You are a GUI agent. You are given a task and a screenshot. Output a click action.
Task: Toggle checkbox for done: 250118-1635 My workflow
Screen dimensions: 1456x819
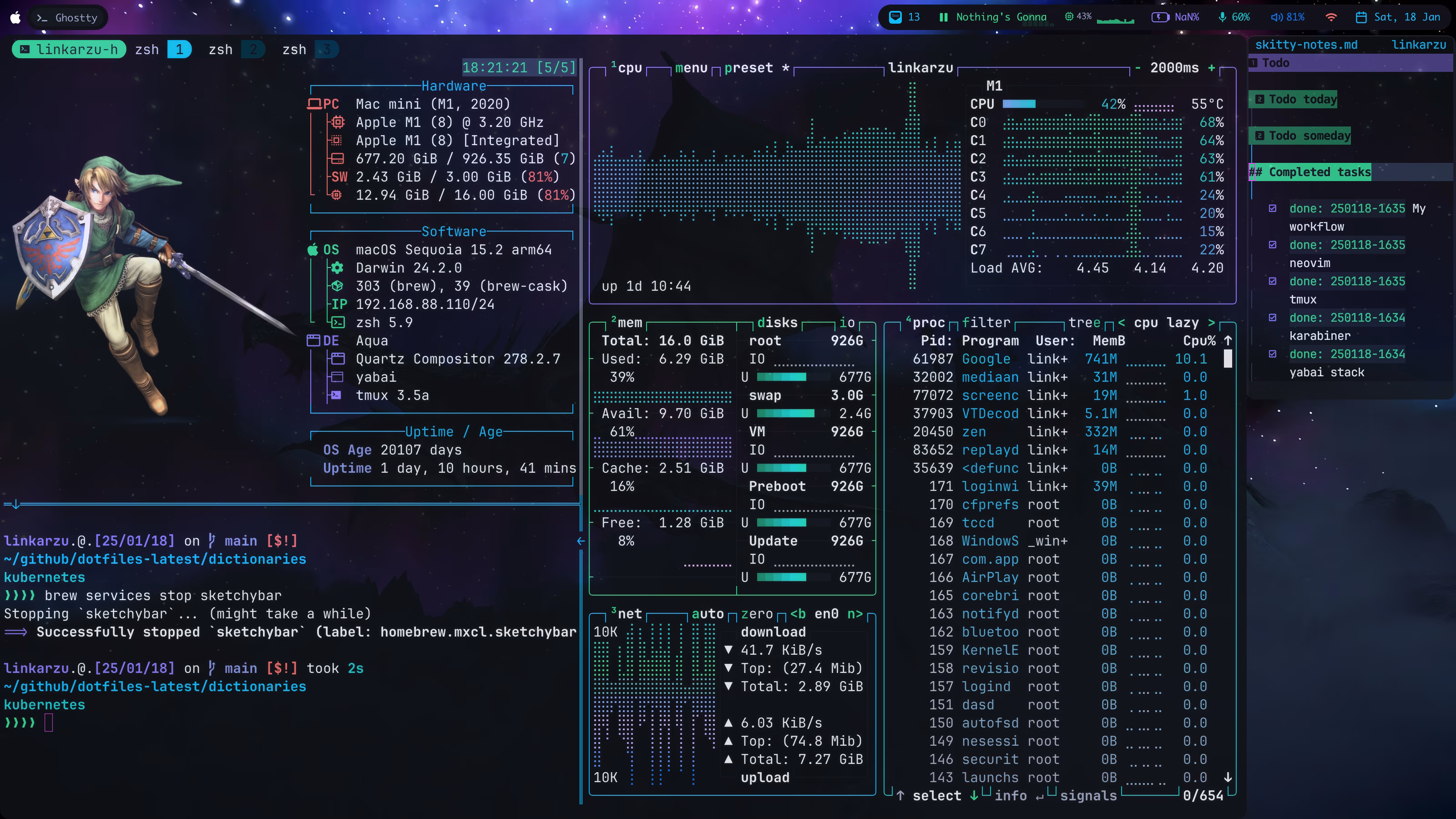point(1272,208)
